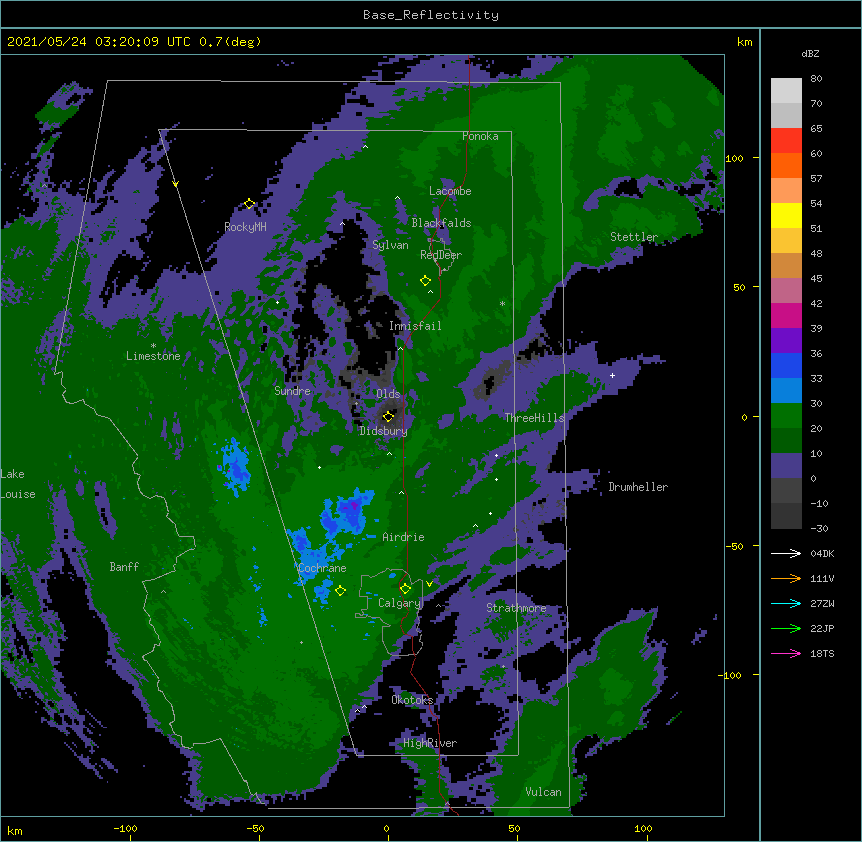Image resolution: width=862 pixels, height=842 pixels.
Task: Click the Innisfail label
Action: point(415,326)
